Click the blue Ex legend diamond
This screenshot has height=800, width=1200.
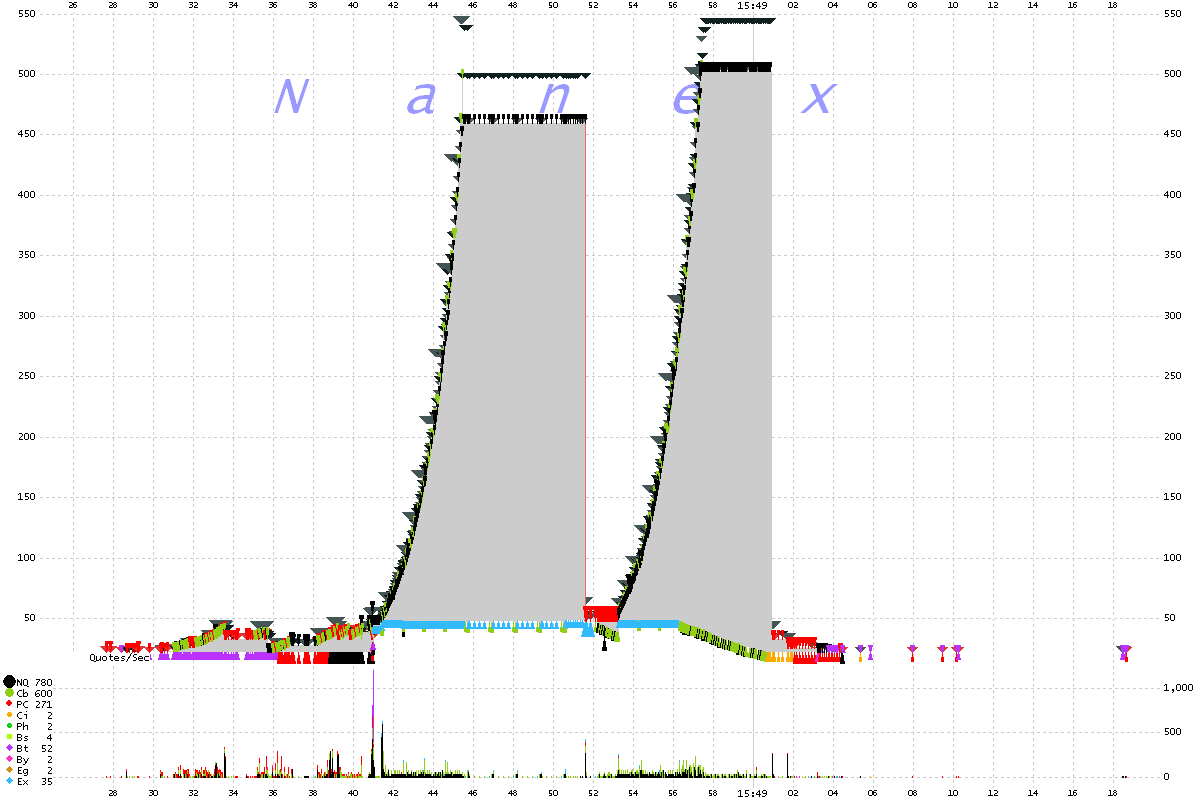point(9,781)
